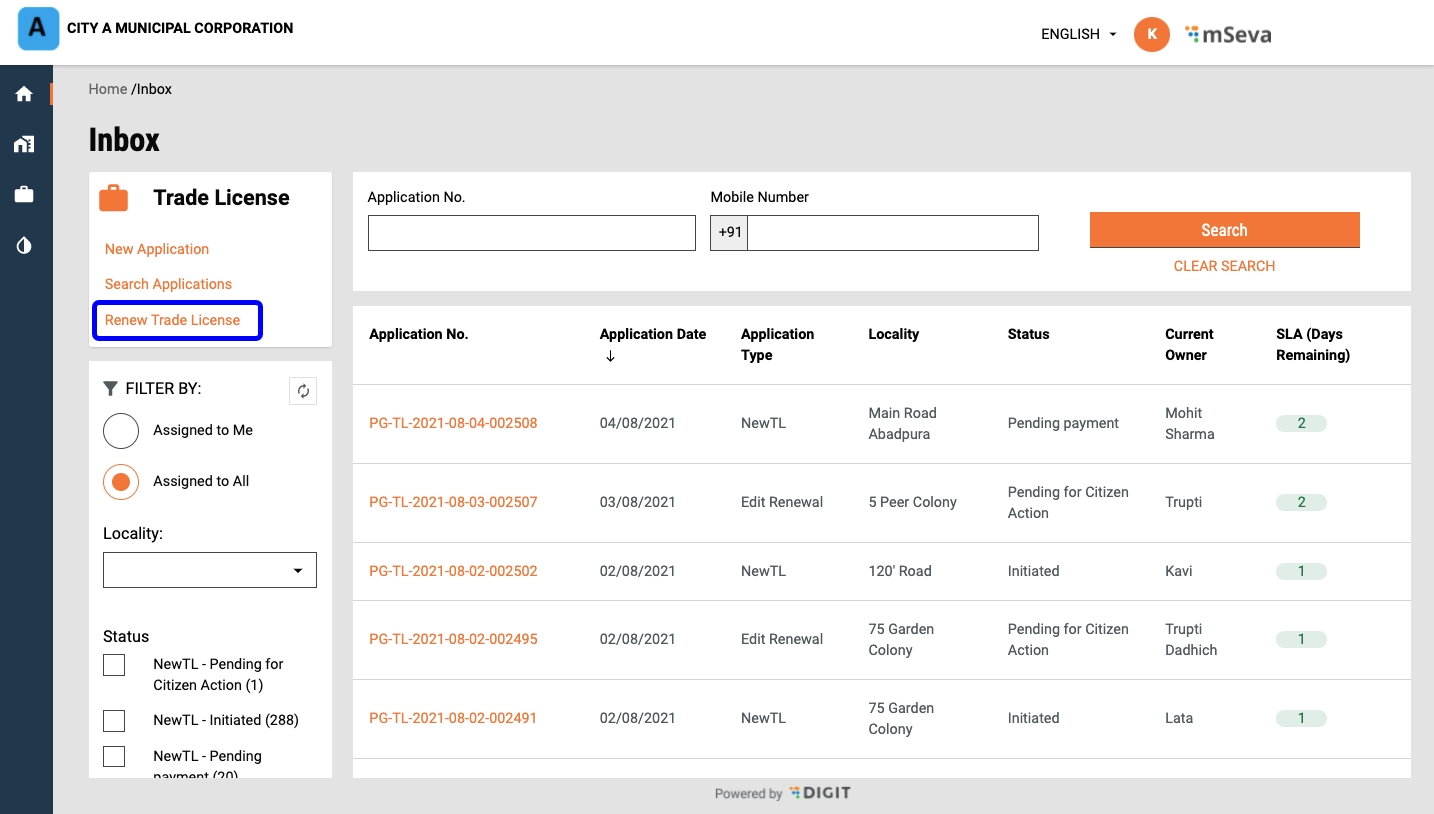The height and width of the screenshot is (814, 1434).
Task: Open the building icon in sidebar
Action: point(24,144)
